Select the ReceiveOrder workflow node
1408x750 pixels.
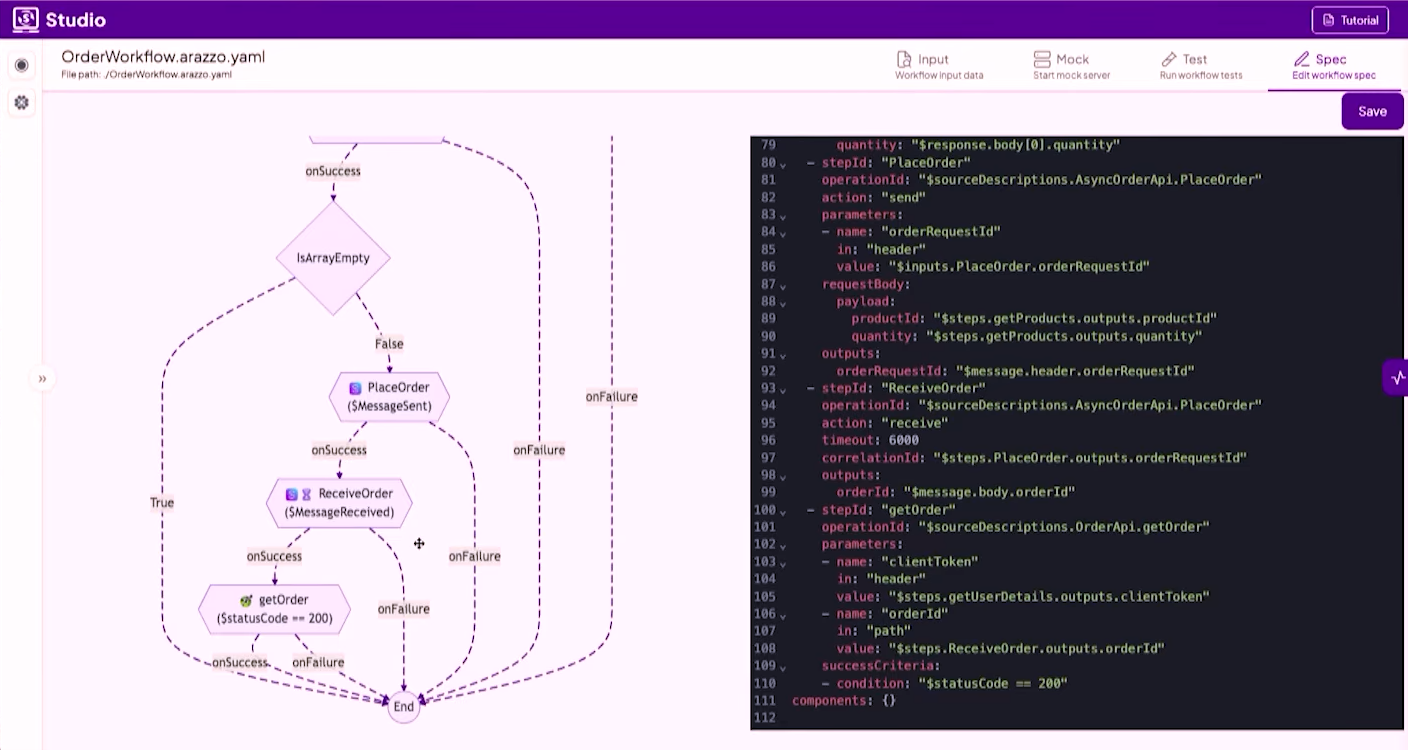pyautogui.click(x=339, y=502)
